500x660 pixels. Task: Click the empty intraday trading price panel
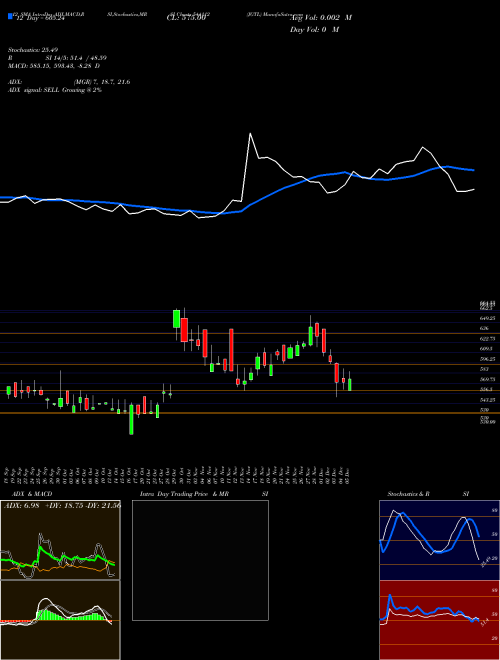coord(200,560)
